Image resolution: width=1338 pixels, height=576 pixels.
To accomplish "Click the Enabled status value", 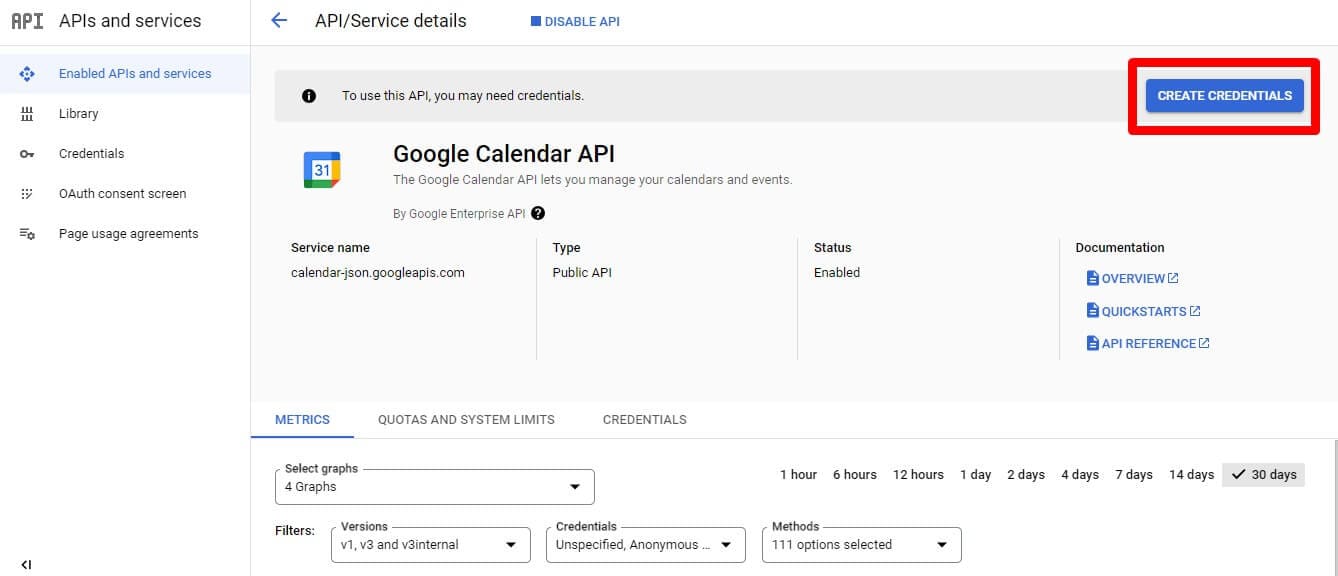I will point(837,273).
